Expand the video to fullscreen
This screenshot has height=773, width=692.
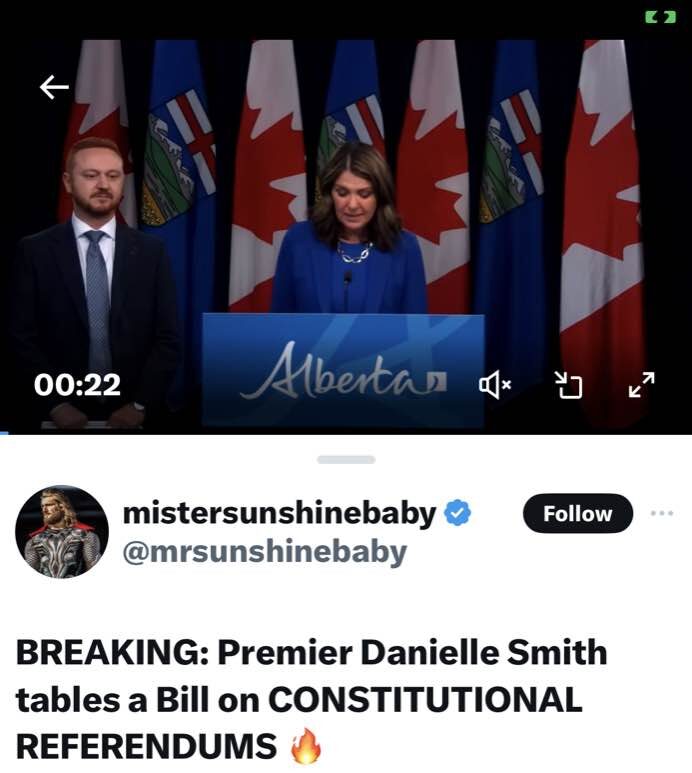(642, 385)
